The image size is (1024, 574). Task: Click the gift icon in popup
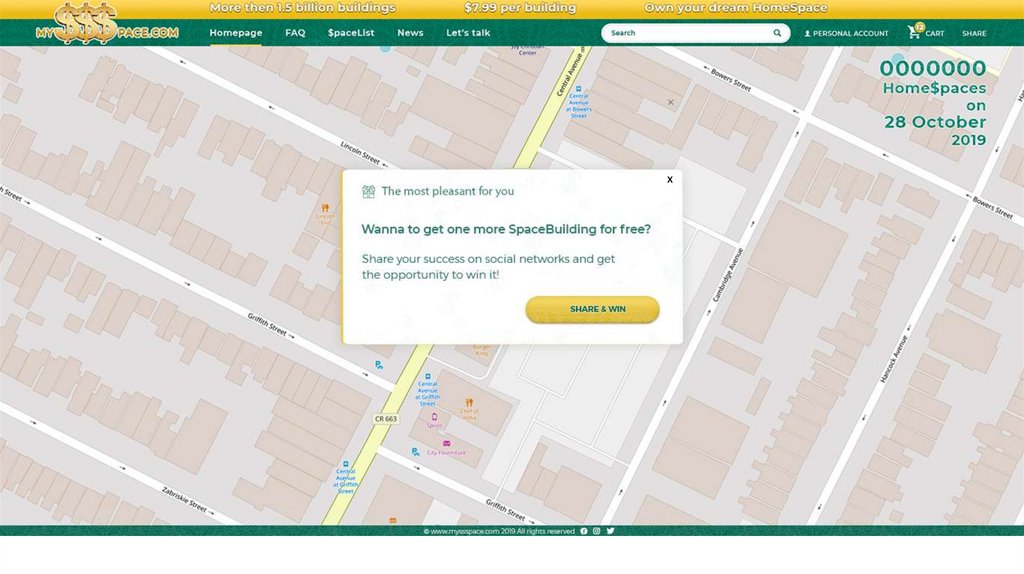point(369,191)
